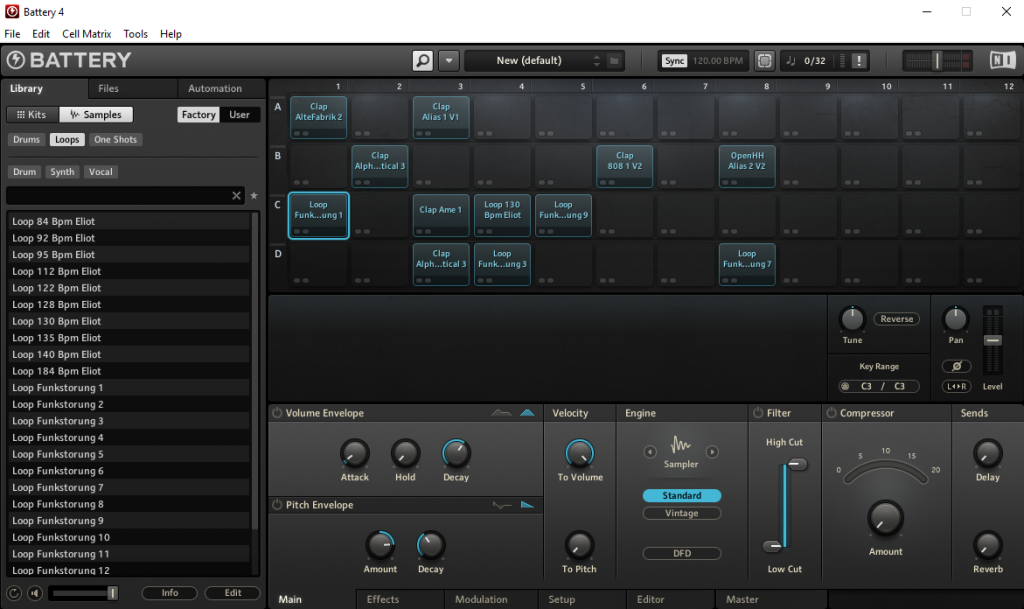Image resolution: width=1024 pixels, height=609 pixels.
Task: Select the Samples view button
Action: [96, 115]
